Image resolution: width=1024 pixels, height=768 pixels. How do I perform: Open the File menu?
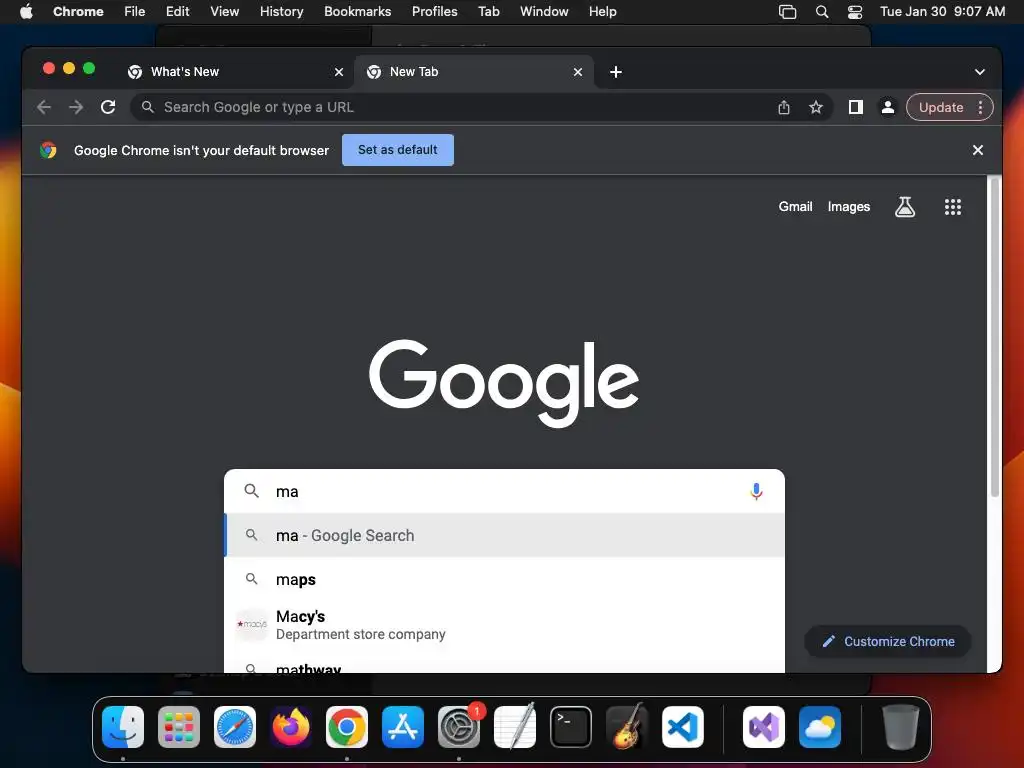(135, 12)
